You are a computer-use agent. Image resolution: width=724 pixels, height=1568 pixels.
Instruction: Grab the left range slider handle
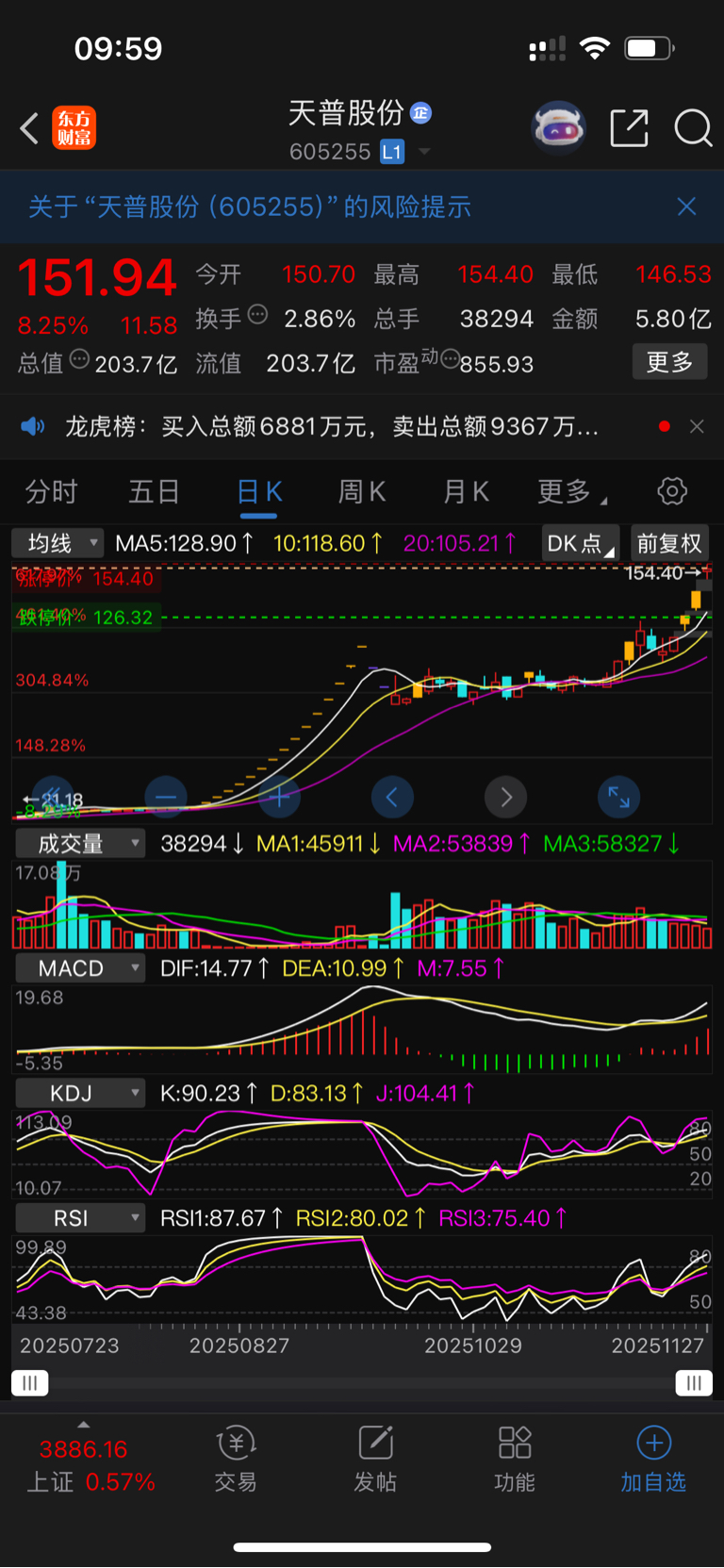29,1383
